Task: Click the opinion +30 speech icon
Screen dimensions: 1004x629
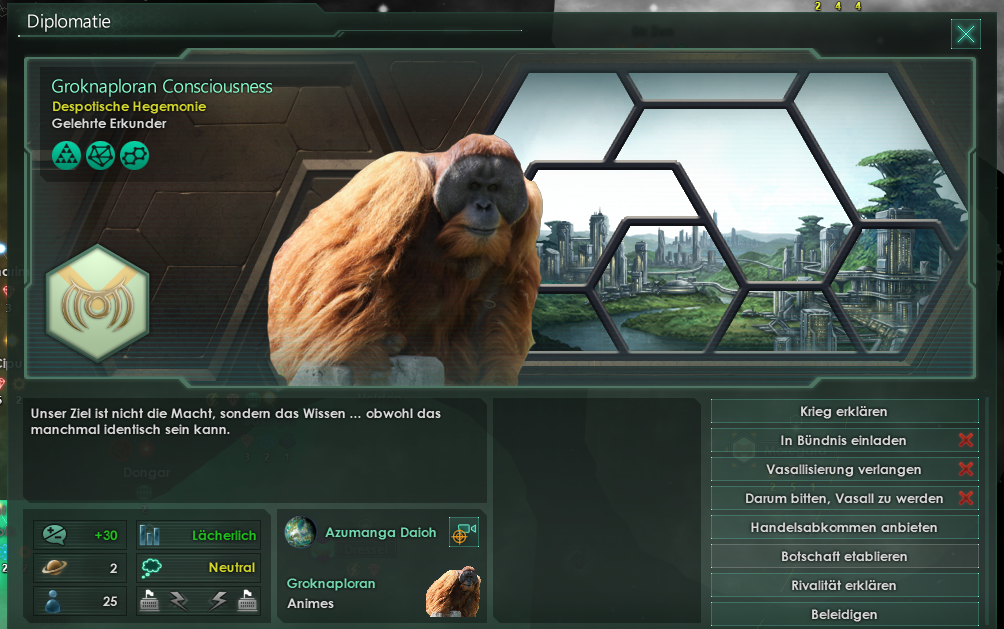Action: click(x=54, y=535)
